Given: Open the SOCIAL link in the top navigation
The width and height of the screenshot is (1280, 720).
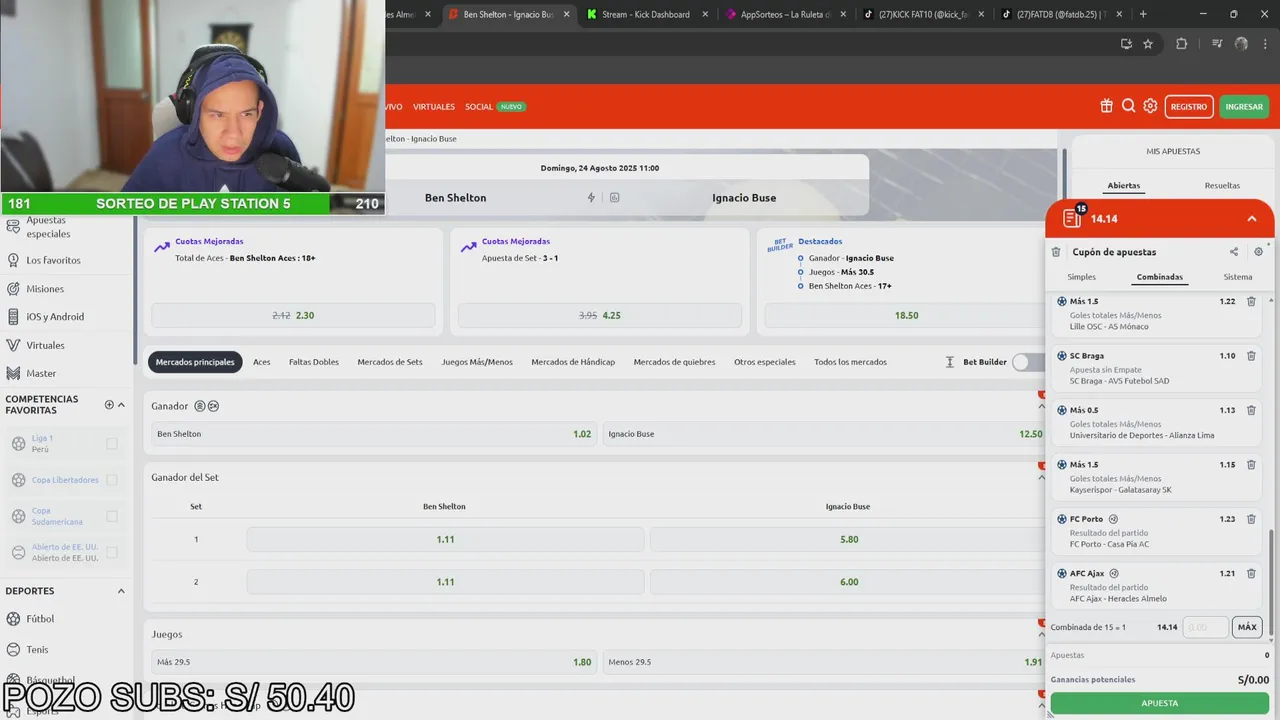Looking at the screenshot, I should point(479,107).
